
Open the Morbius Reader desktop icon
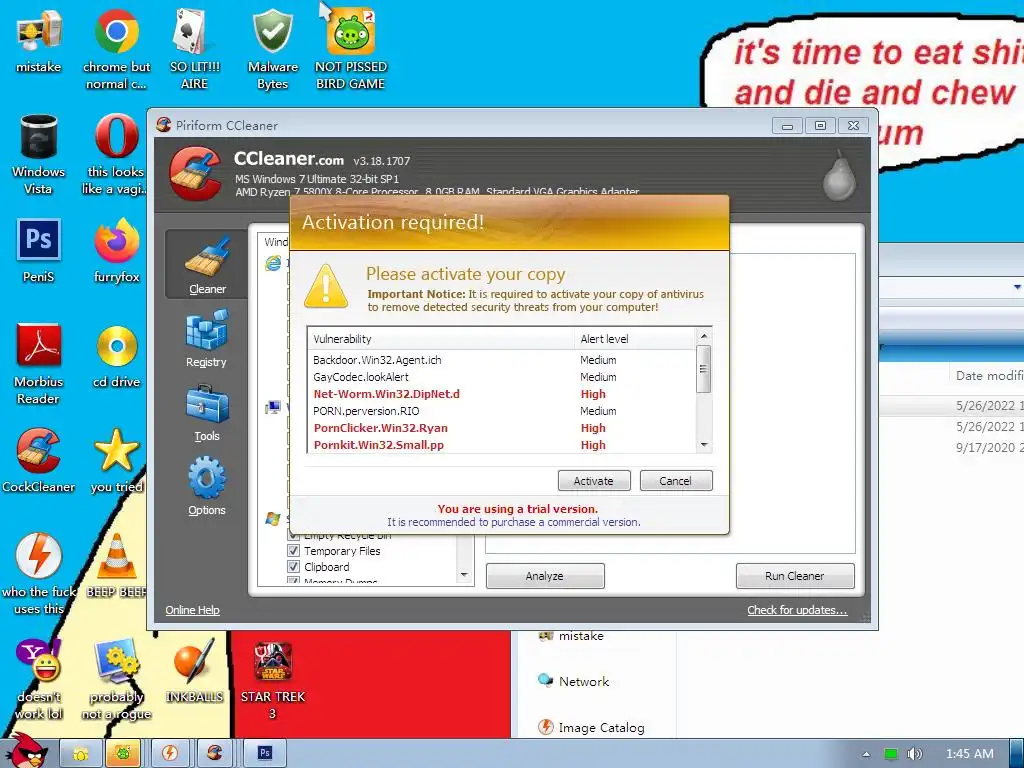[39, 364]
